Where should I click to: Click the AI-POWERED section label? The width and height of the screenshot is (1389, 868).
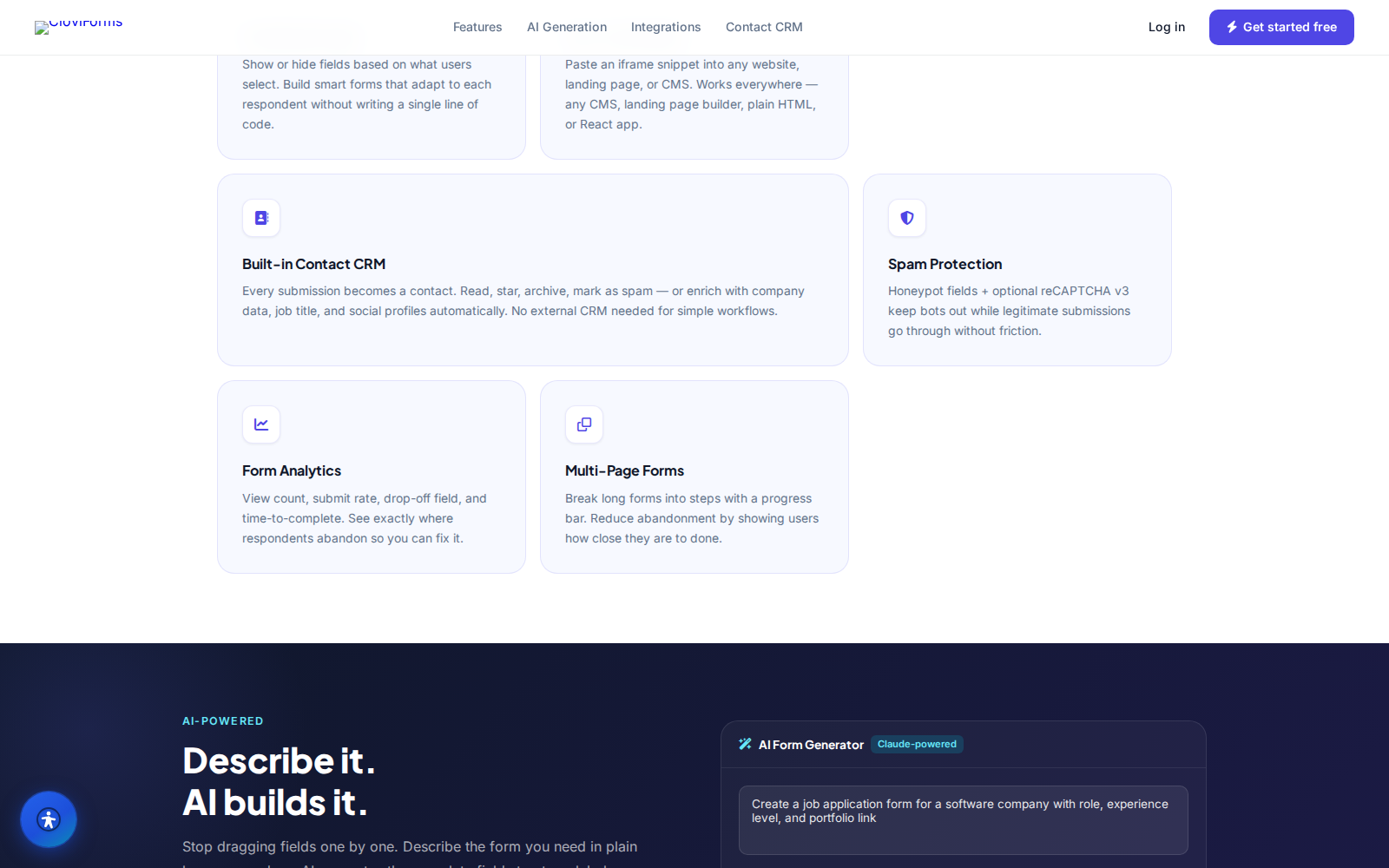(223, 721)
